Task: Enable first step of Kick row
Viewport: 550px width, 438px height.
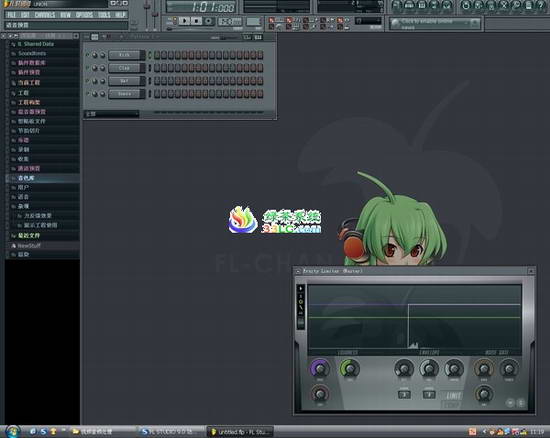Action: (x=157, y=55)
